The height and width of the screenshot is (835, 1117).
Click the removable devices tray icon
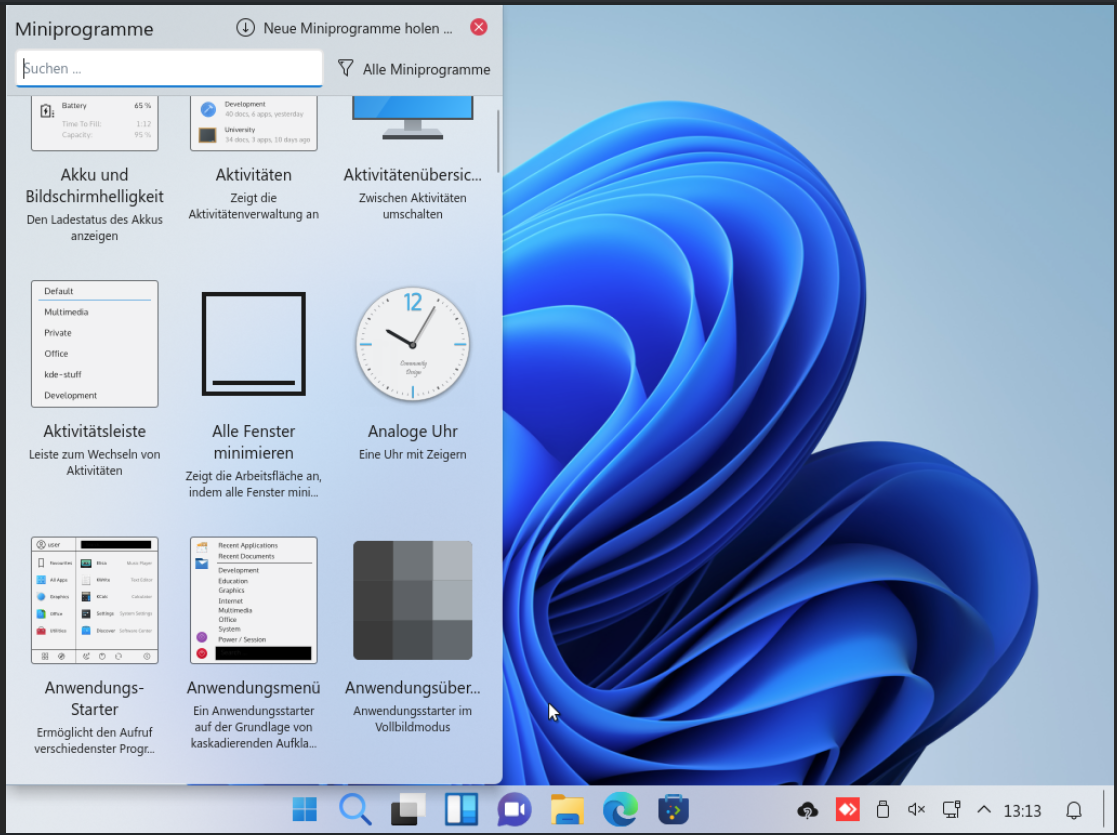tap(883, 809)
